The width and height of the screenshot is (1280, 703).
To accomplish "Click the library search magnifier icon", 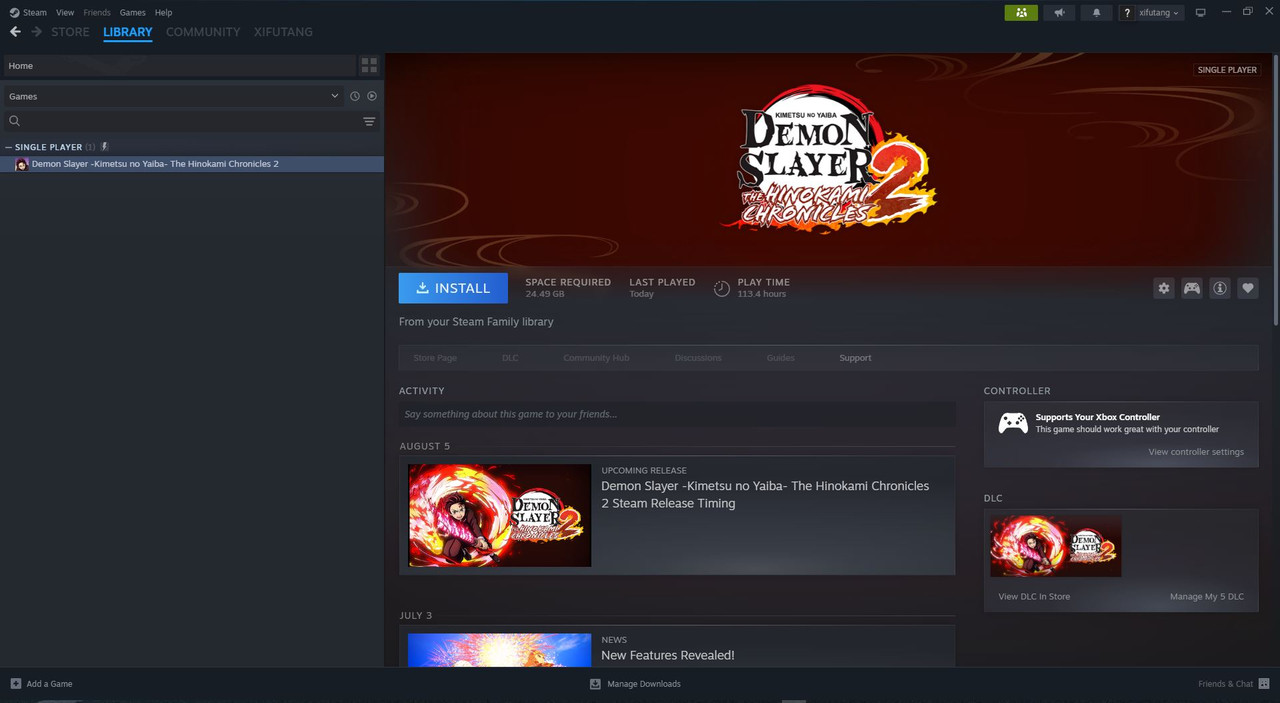I will (x=14, y=121).
